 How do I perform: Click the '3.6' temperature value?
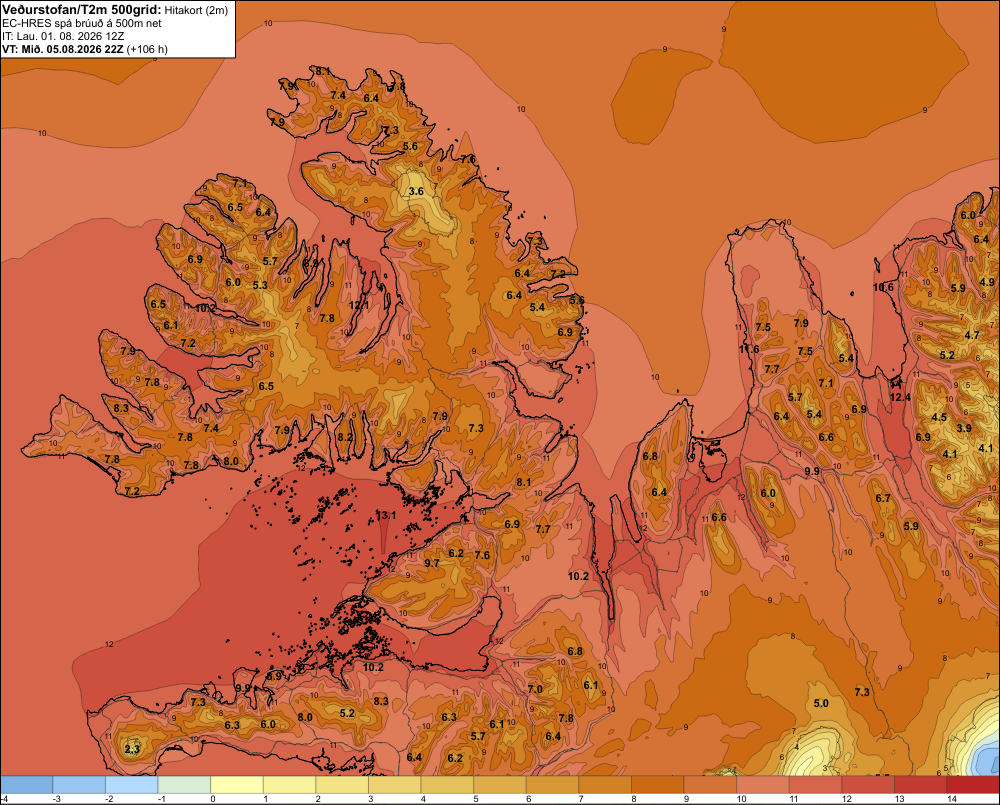click(416, 191)
